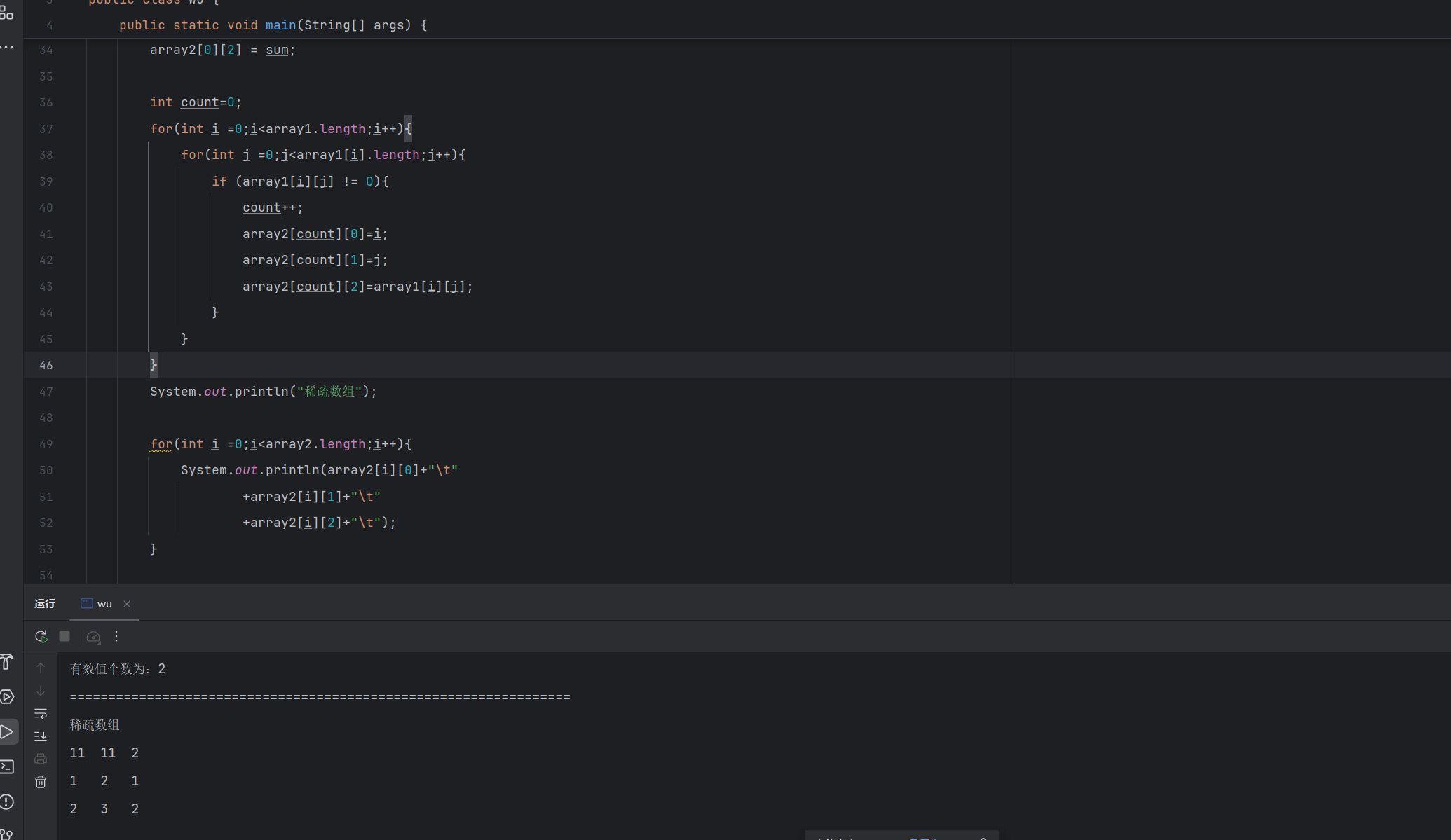Click the outer for loop on line 37
This screenshot has height=840, width=1451.
(280, 129)
